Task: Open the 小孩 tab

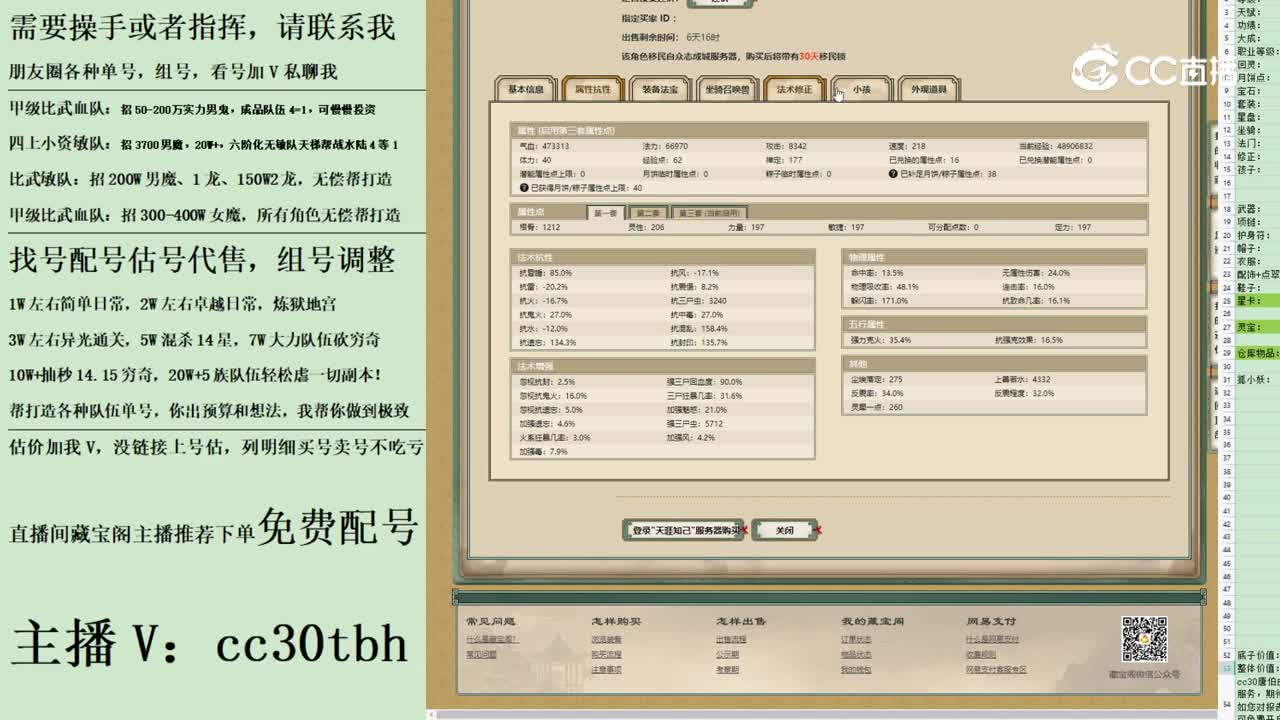Action: coord(860,89)
